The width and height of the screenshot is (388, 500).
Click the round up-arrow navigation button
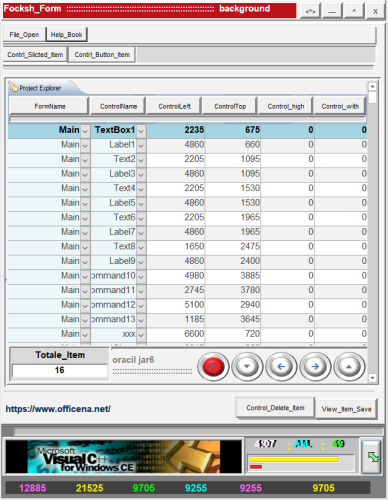[x=349, y=367]
